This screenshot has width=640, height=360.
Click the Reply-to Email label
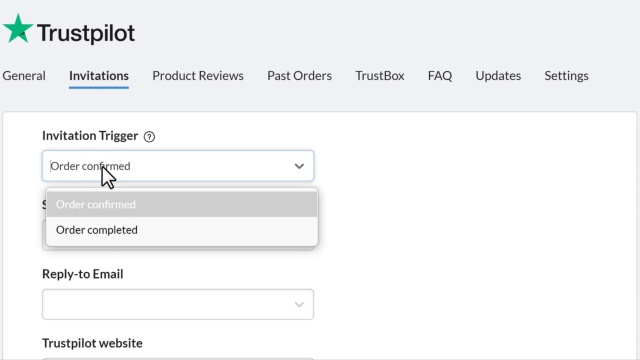(x=83, y=274)
